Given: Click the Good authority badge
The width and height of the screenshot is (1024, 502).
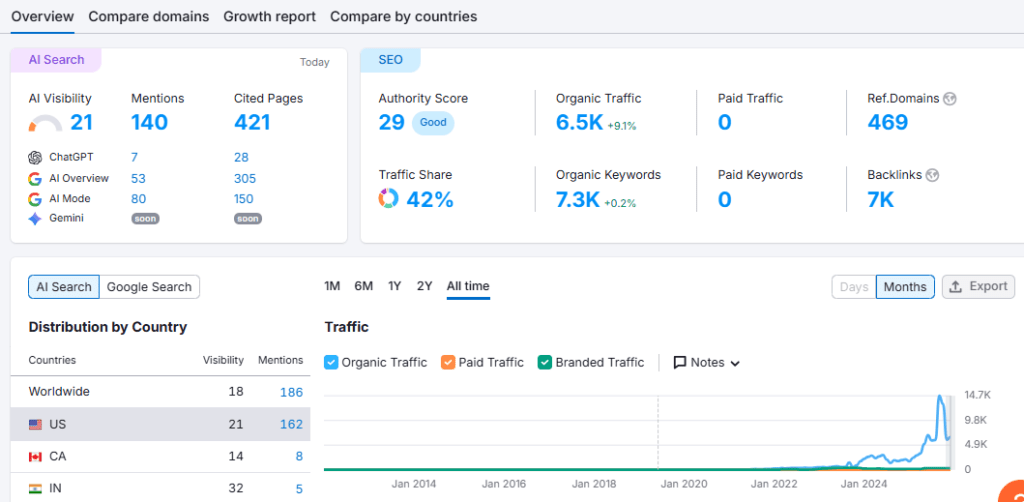Looking at the screenshot, I should pos(433,123).
